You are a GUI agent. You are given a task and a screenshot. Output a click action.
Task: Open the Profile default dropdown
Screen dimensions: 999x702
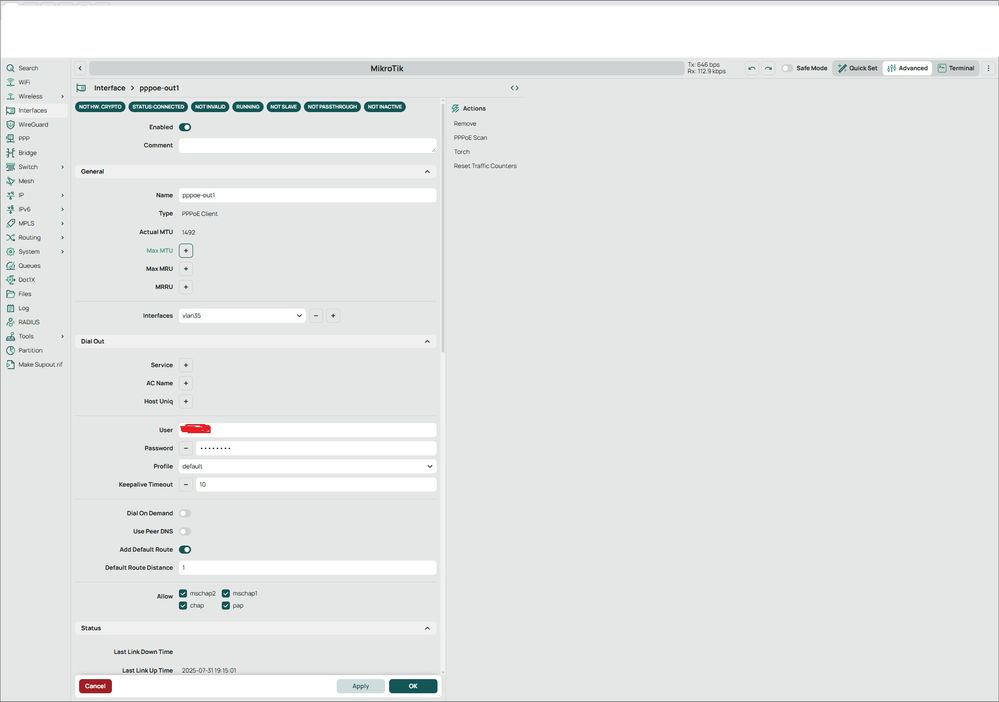pos(306,466)
